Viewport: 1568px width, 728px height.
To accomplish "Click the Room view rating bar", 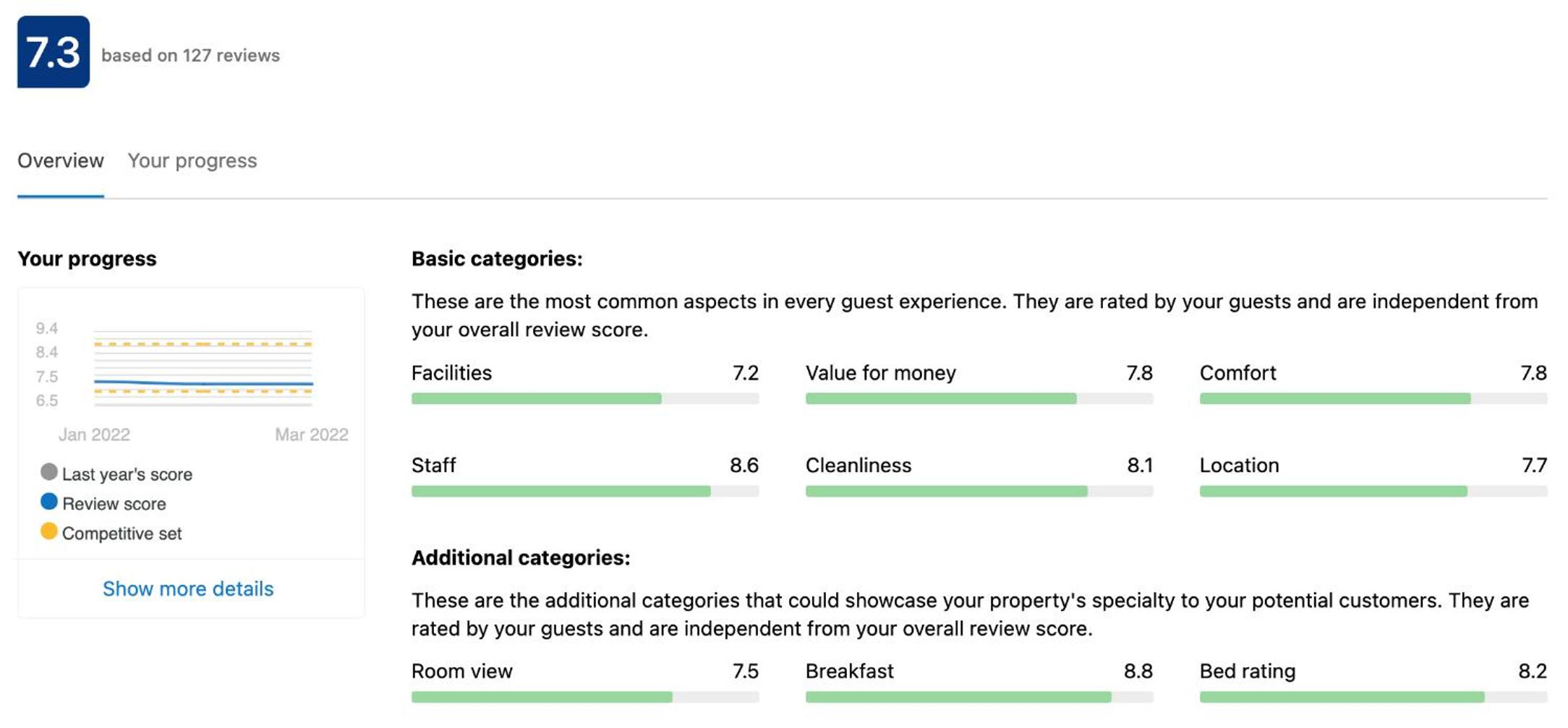I will pyautogui.click(x=584, y=697).
